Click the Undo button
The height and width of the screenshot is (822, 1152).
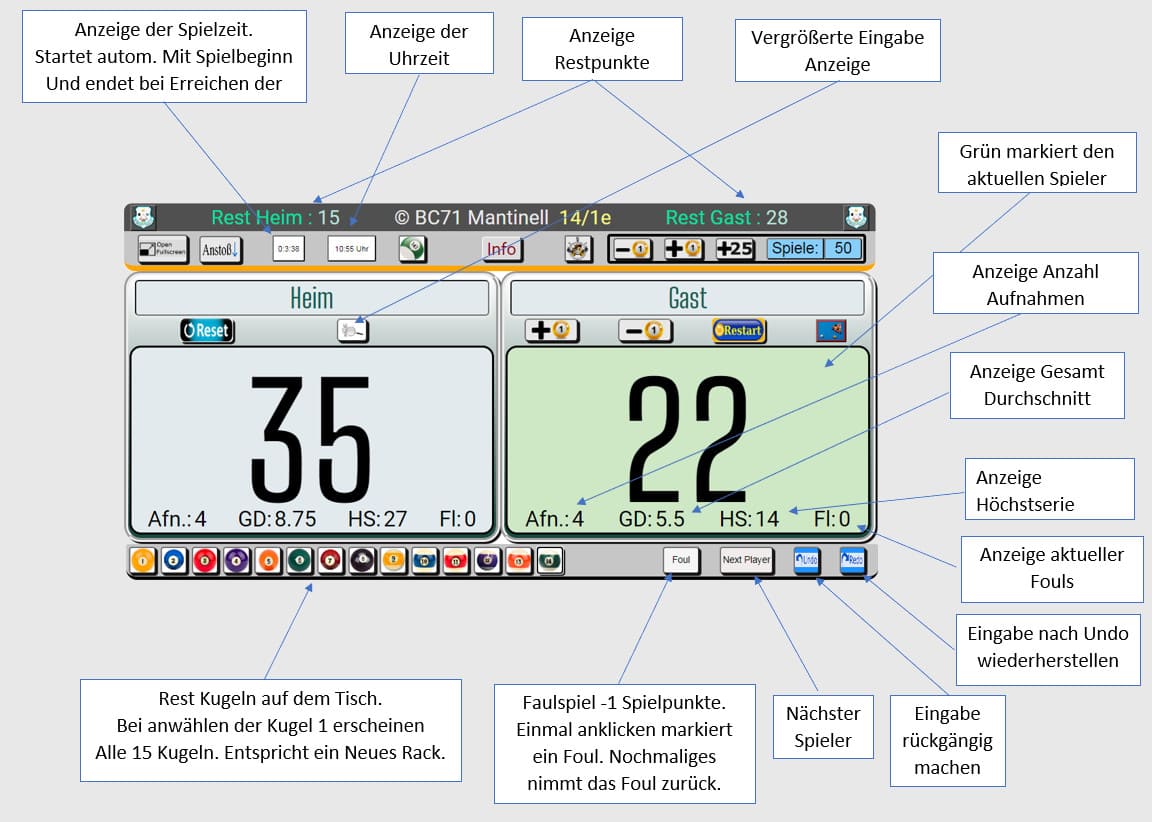point(806,560)
